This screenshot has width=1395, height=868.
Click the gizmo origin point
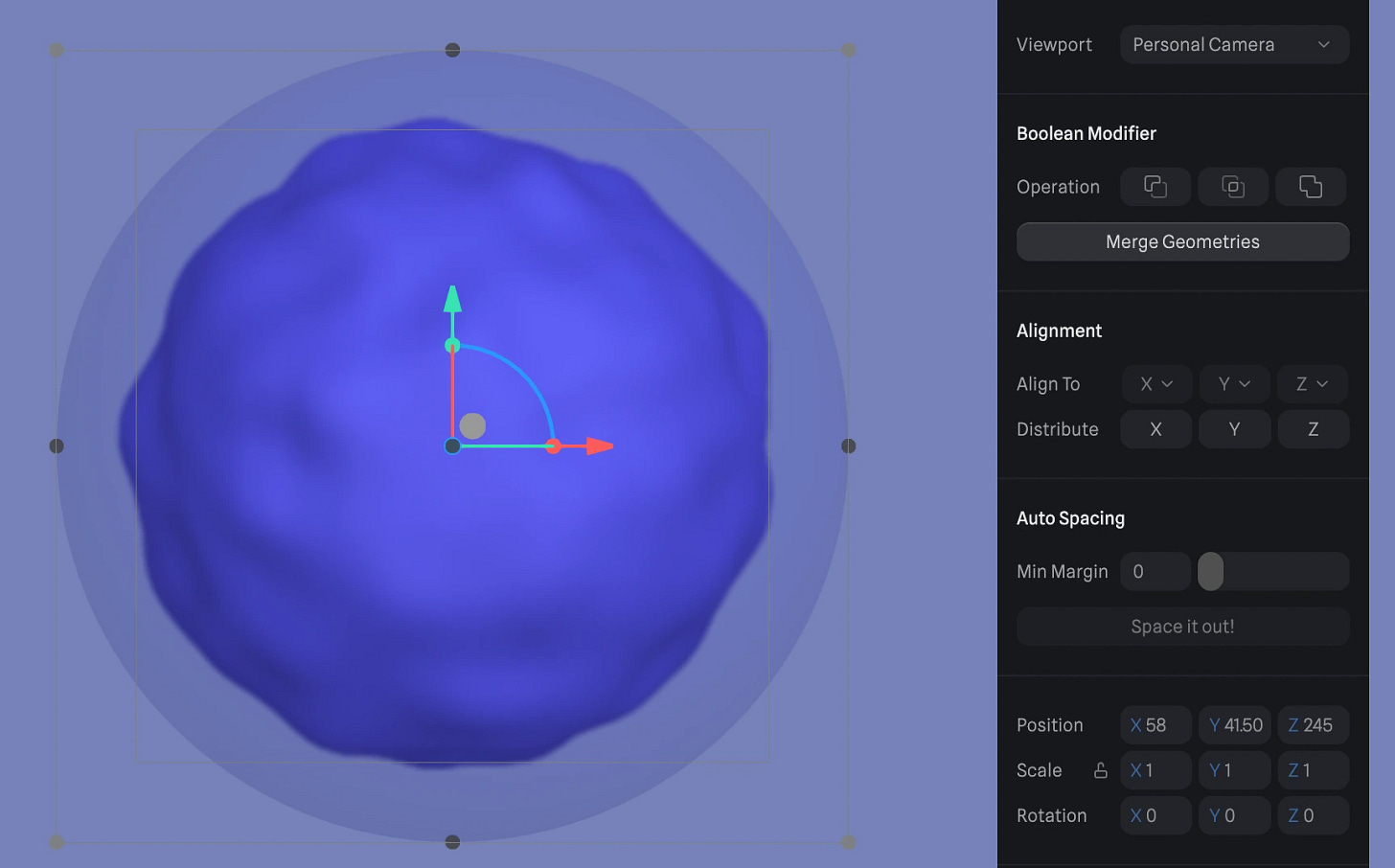point(452,446)
